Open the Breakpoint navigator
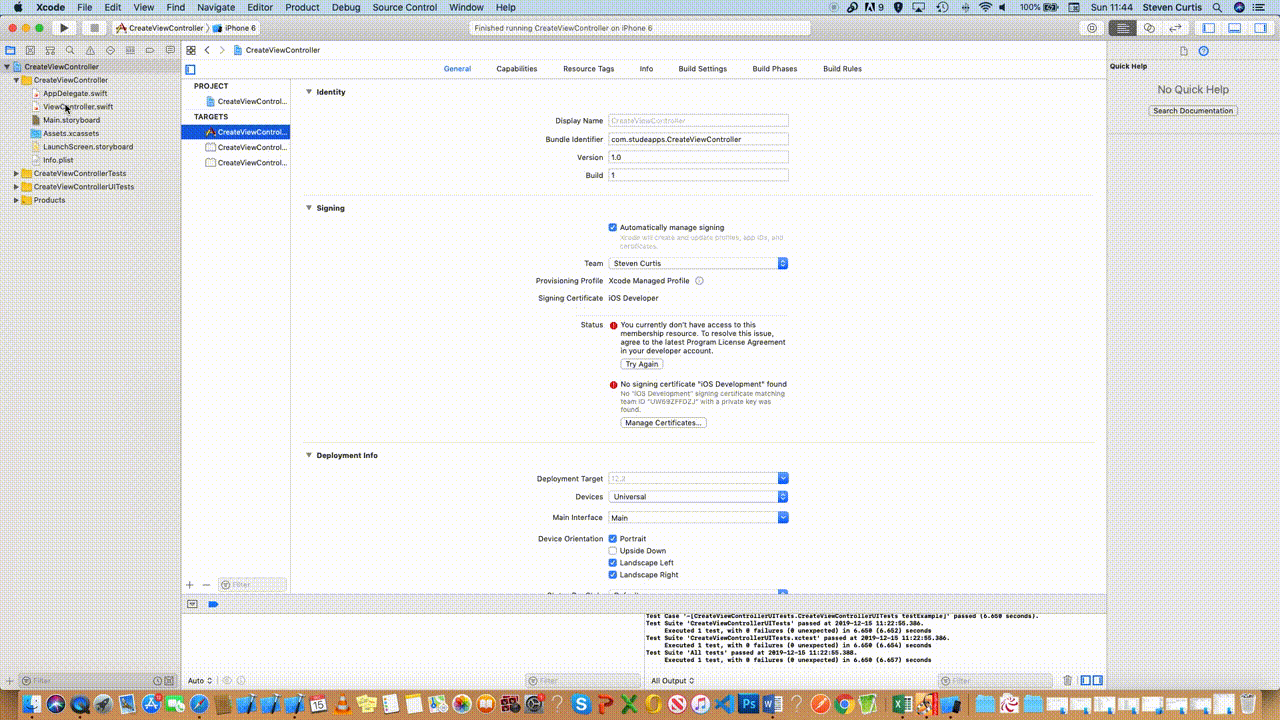This screenshot has width=1280, height=720. pos(150,50)
